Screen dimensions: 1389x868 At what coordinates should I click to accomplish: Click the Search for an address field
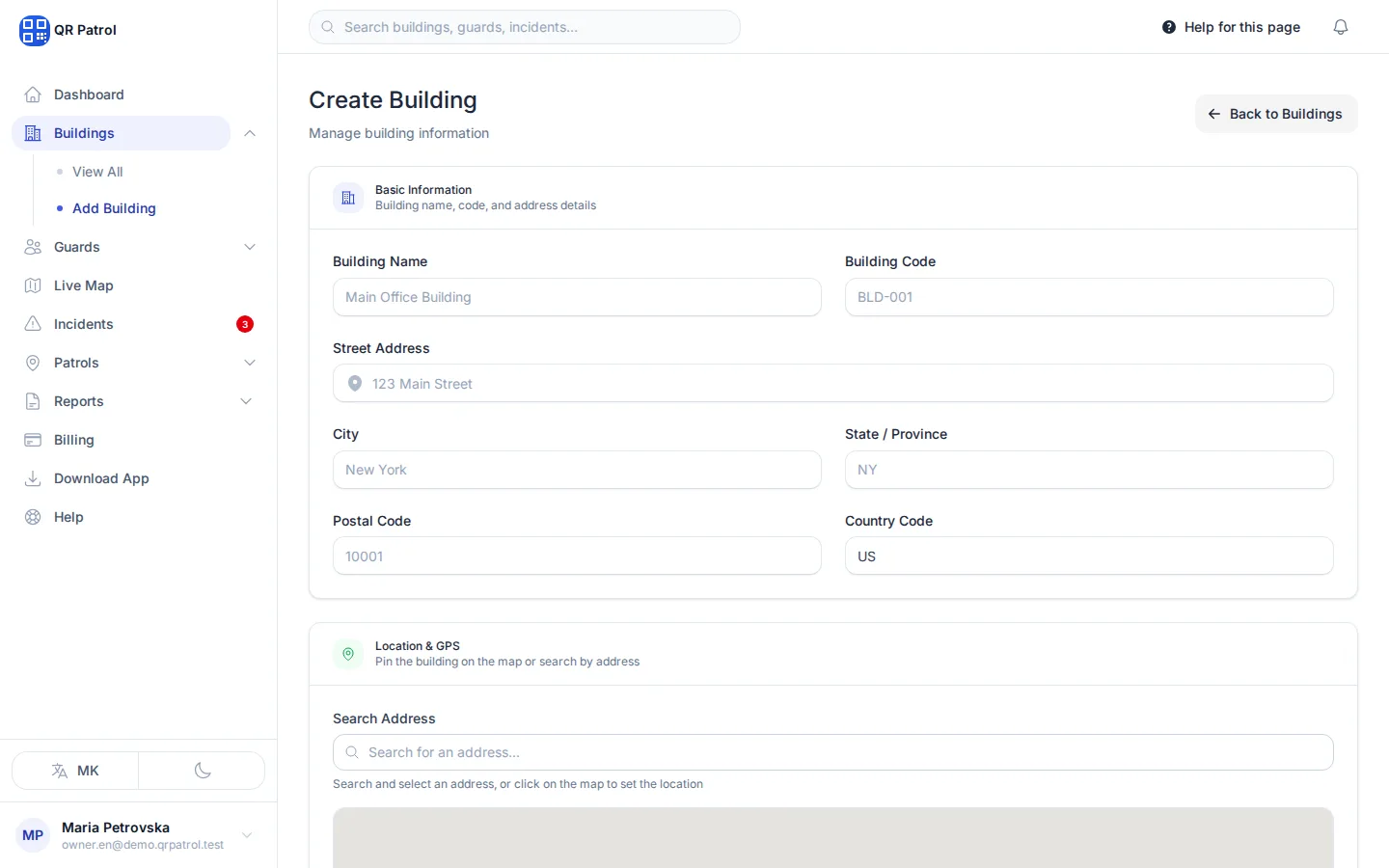coord(833,752)
